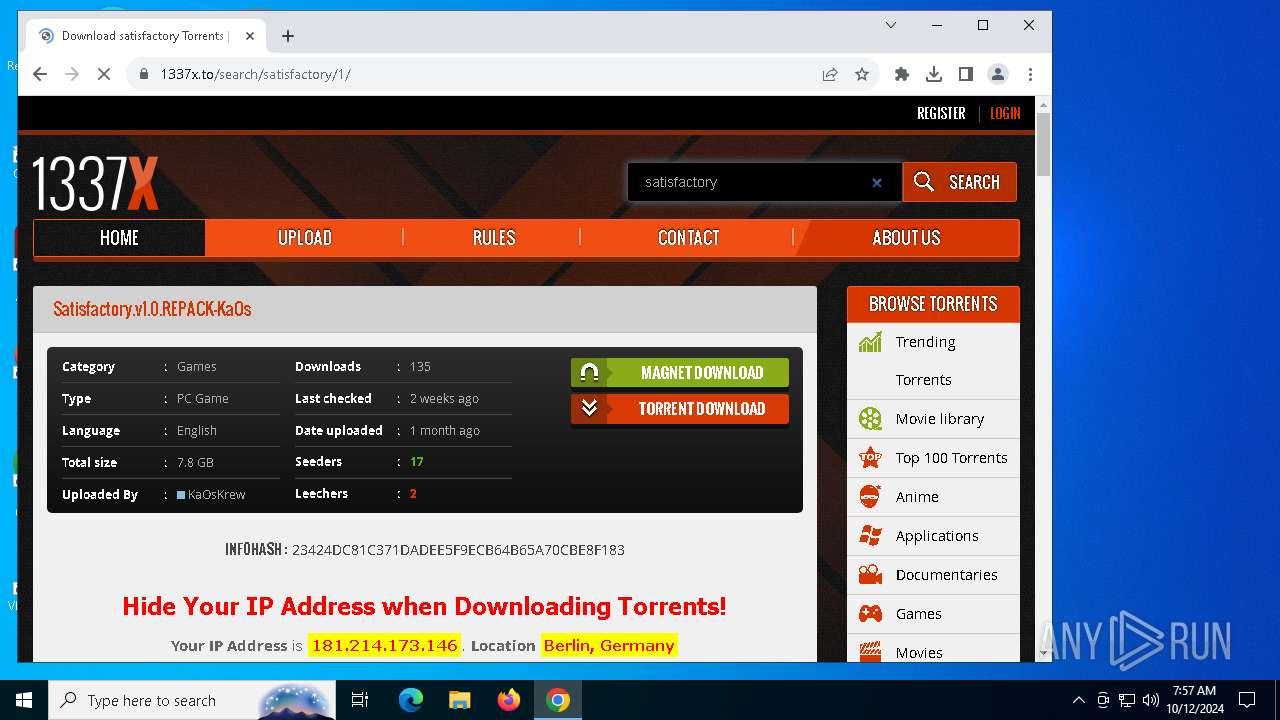Open Movie library in sidebar
Image resolution: width=1280 pixels, height=720 pixels.
(x=940, y=419)
